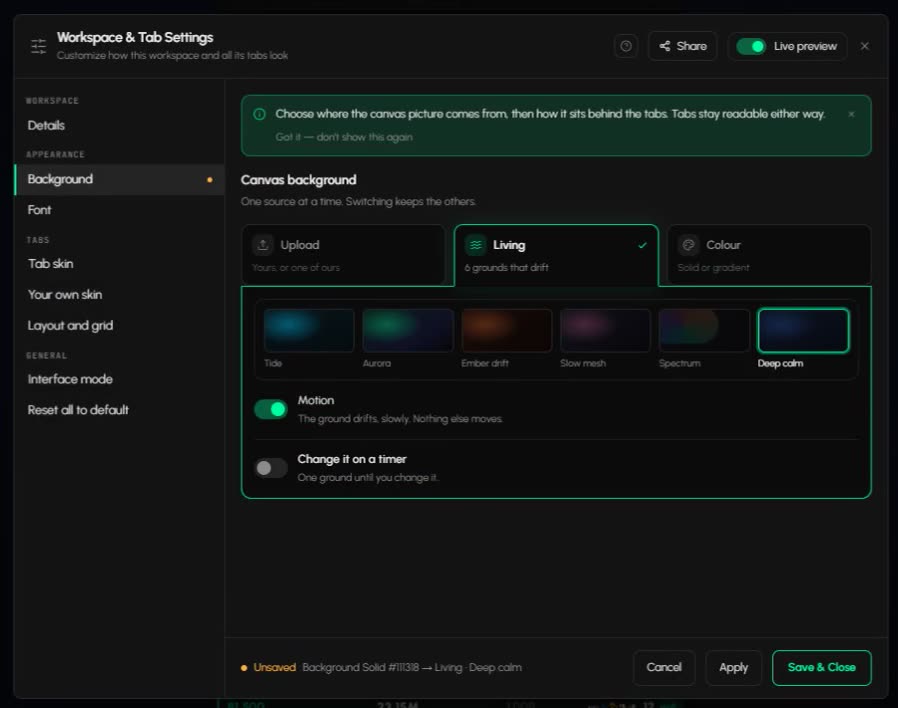Choose the Aurora background thumbnail
898x708 pixels.
click(408, 331)
